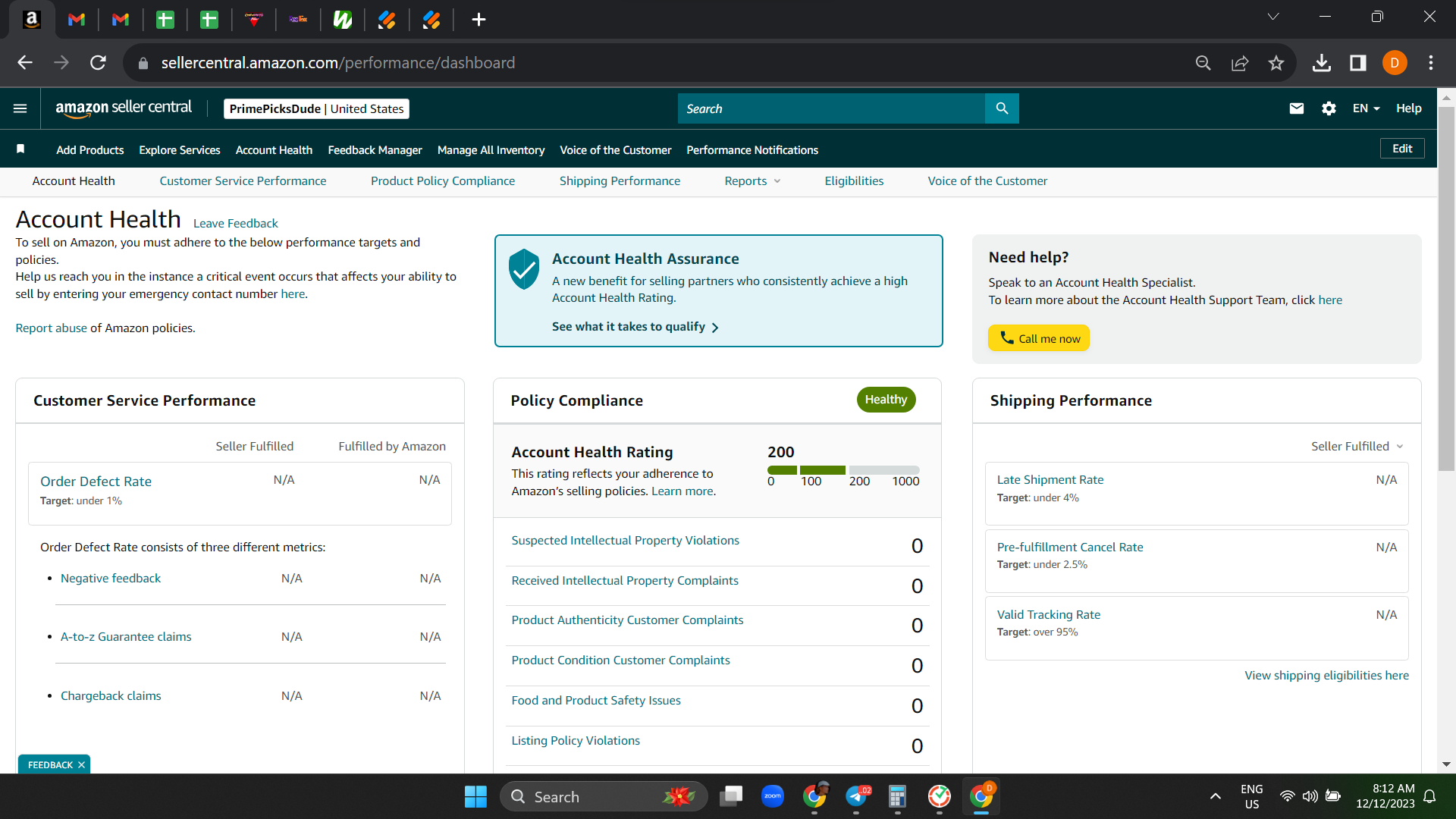Open Calculator from the taskbar
This screenshot has height=819, width=1456.
(897, 796)
